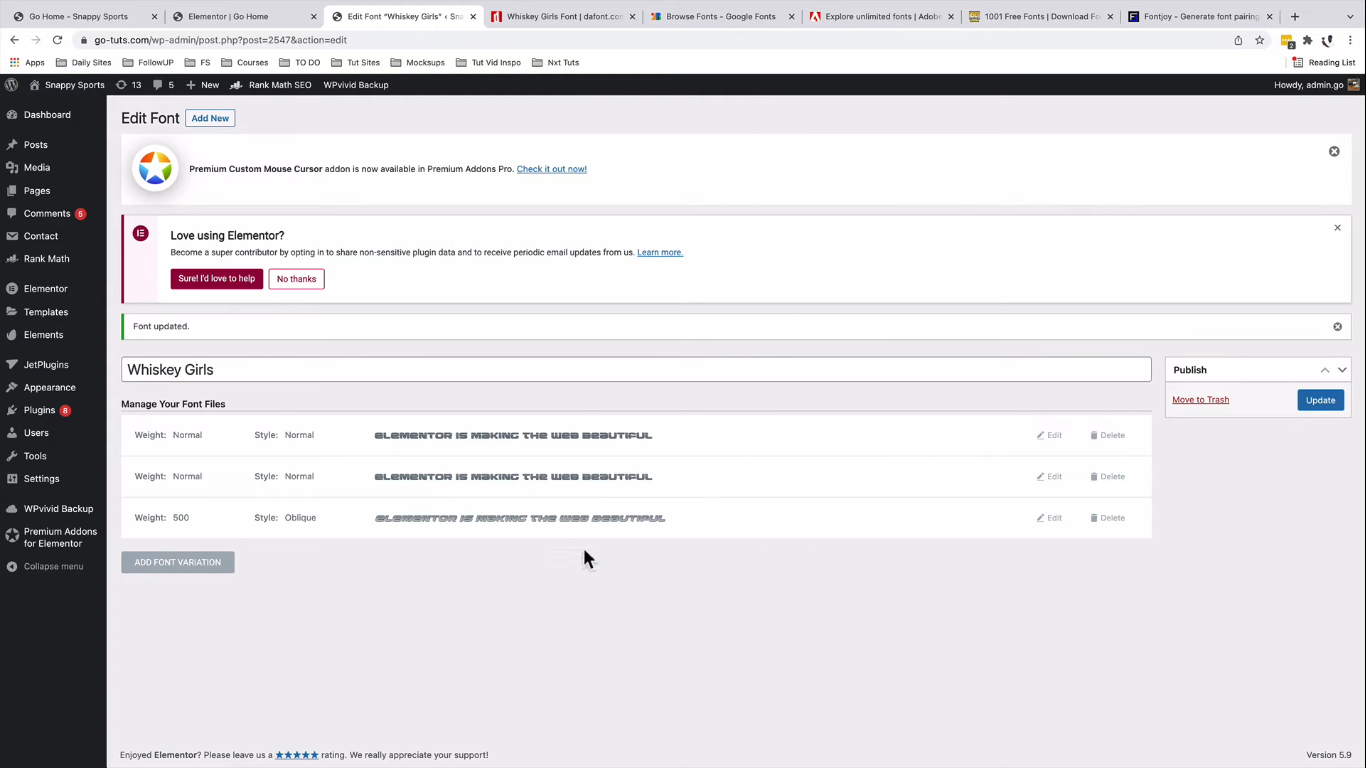Screen dimensions: 1366x768
Task: Dismiss the Font updated message
Action: (x=1337, y=327)
